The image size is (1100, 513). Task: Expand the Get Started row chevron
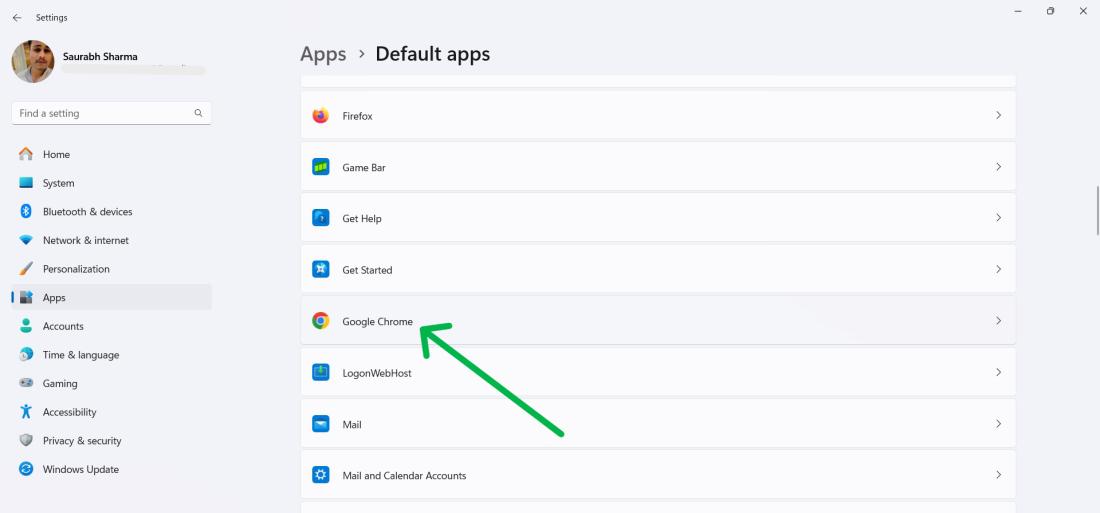coord(998,269)
